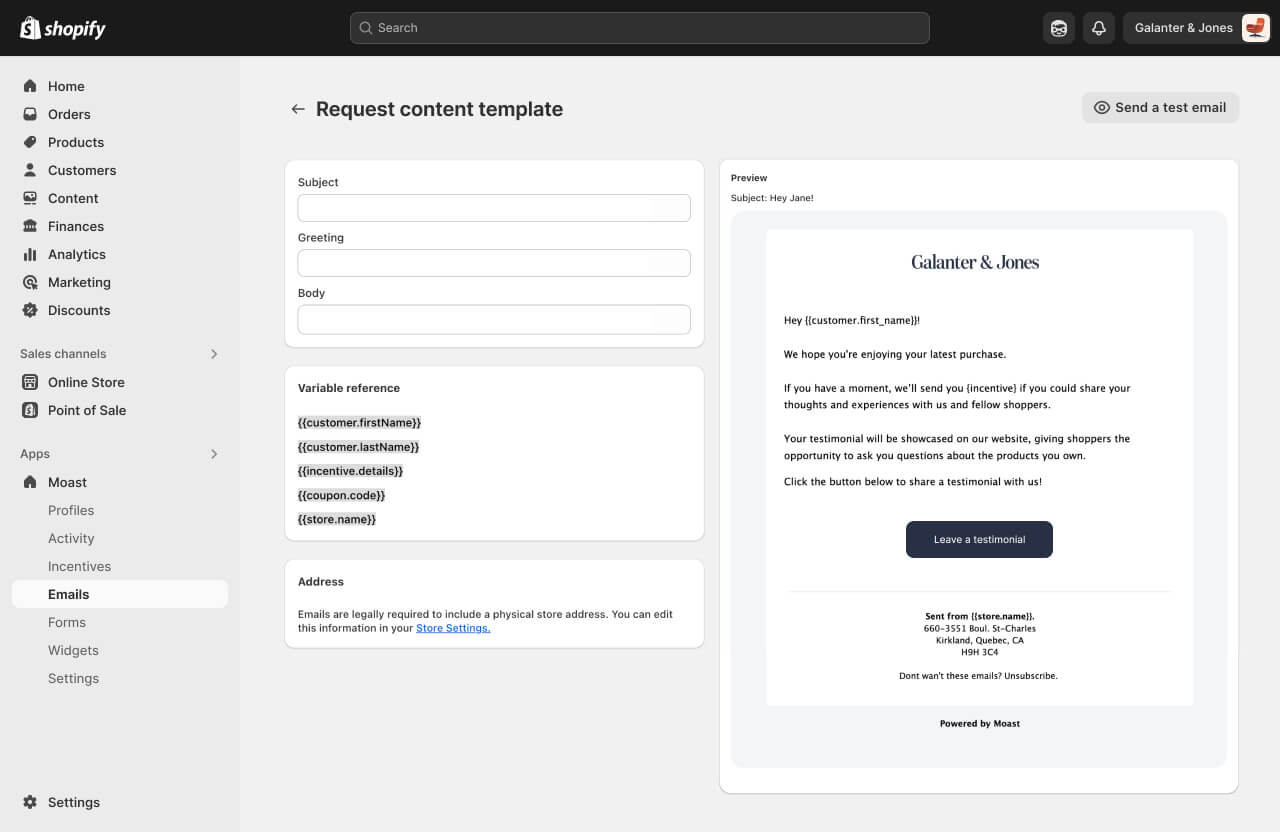Navigate to Analytics in the sidebar

coord(78,254)
